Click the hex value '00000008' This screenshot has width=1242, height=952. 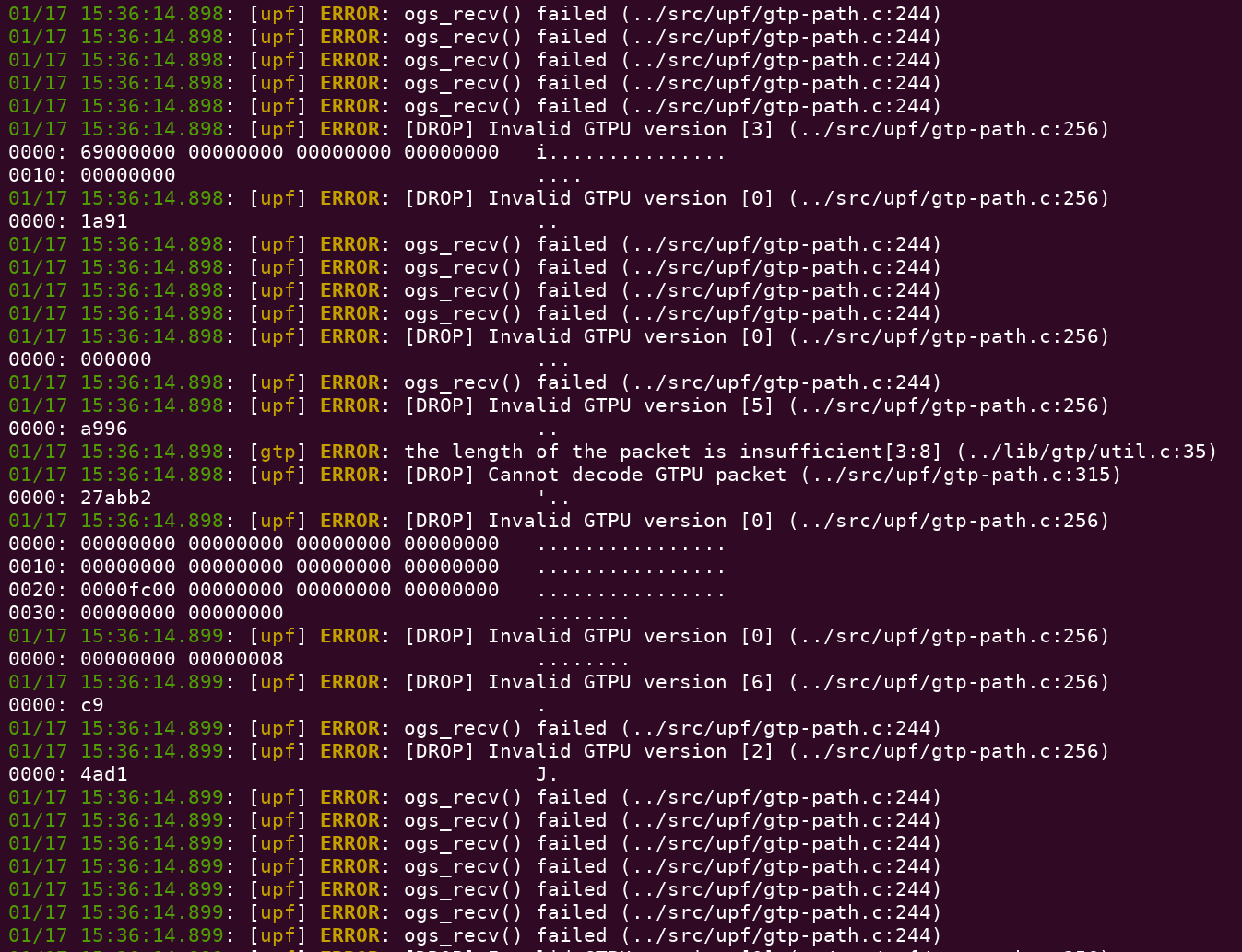tap(236, 659)
